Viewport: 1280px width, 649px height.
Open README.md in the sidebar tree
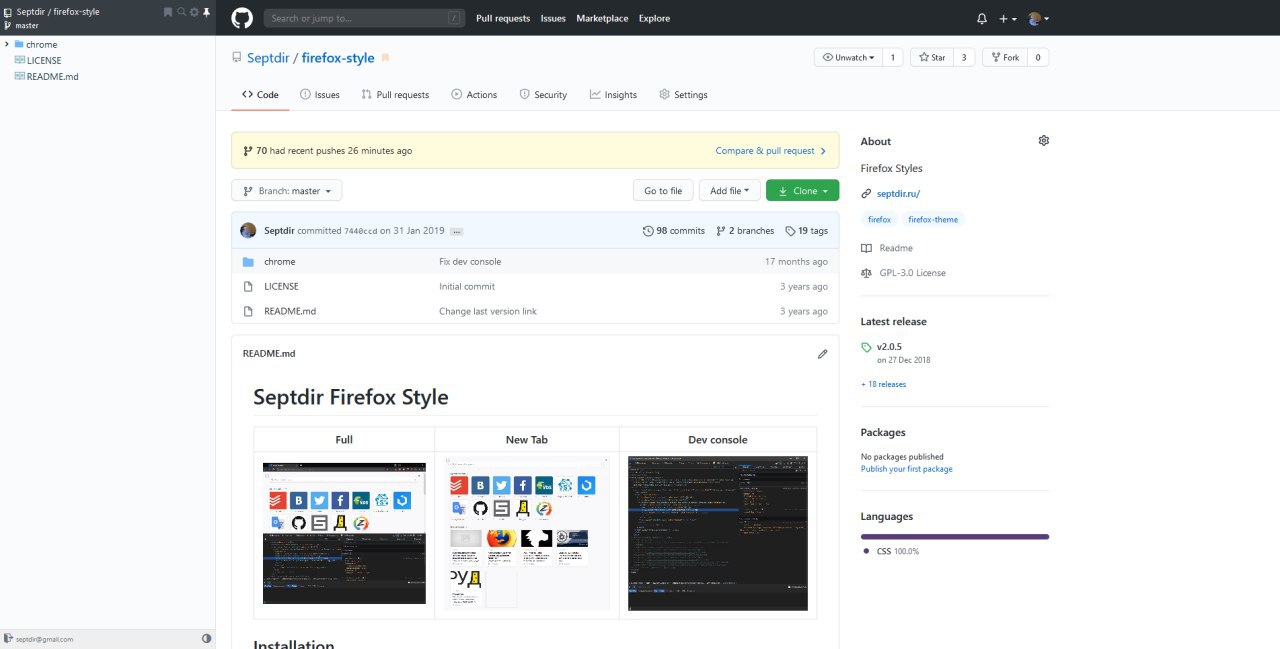point(53,76)
